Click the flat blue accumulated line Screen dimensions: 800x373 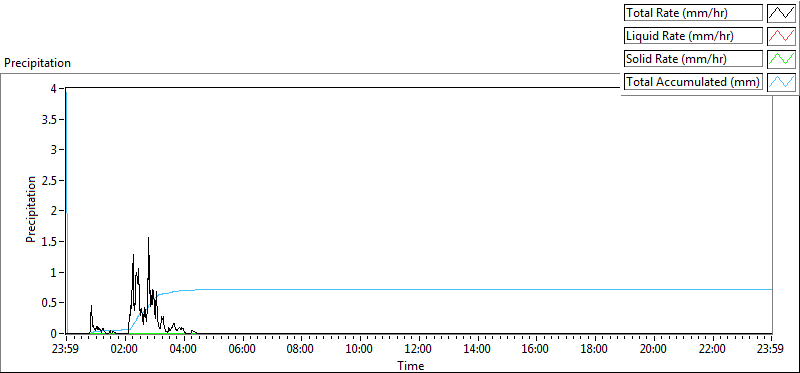click(485, 289)
